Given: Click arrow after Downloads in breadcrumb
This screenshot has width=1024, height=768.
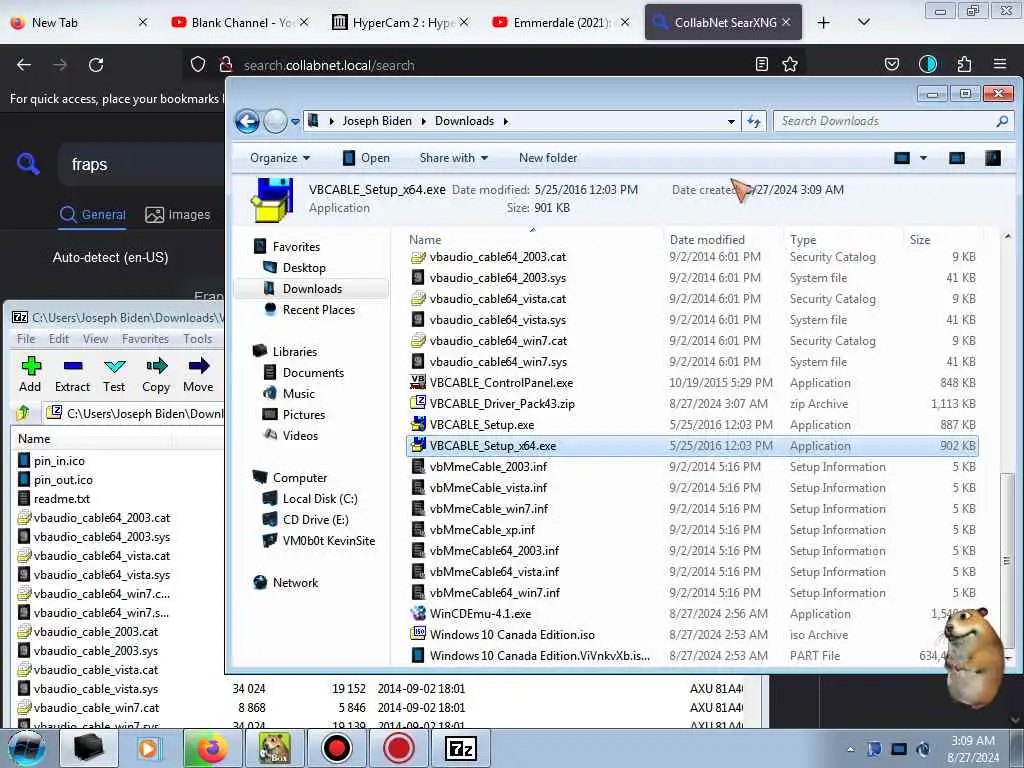Looking at the screenshot, I should 505,121.
